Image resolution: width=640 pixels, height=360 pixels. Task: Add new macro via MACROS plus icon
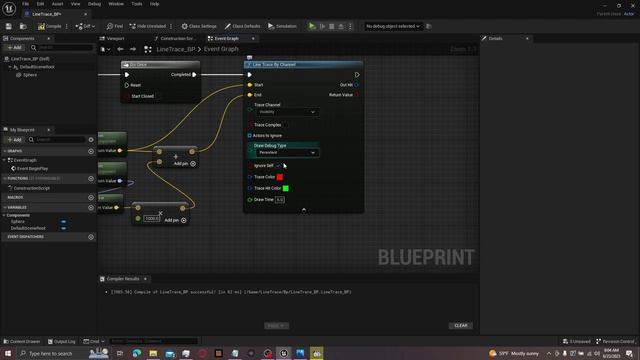91,198
